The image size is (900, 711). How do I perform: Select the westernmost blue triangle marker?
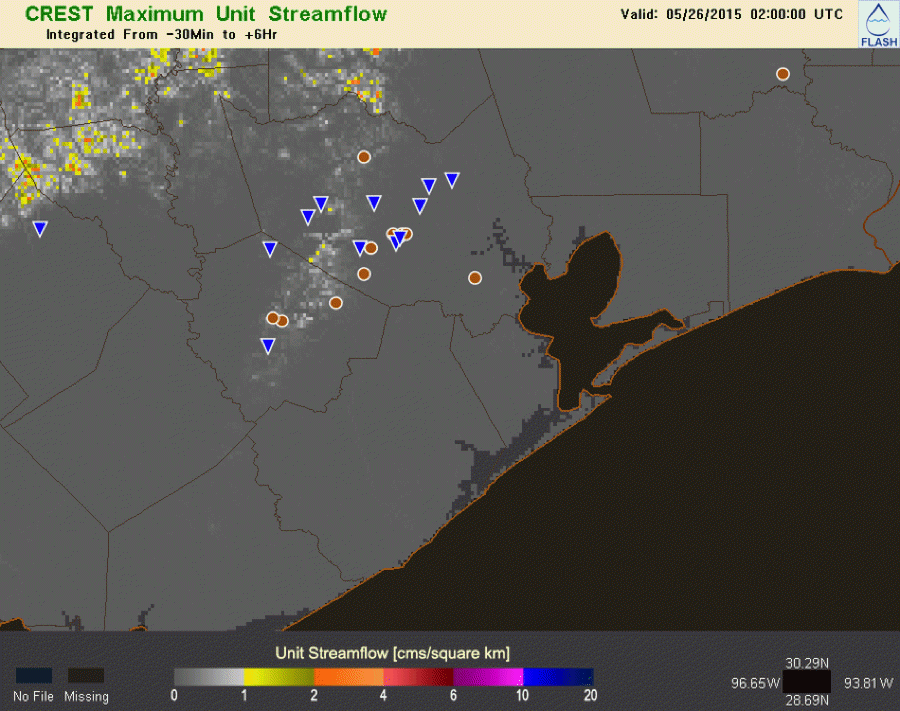coord(40,228)
